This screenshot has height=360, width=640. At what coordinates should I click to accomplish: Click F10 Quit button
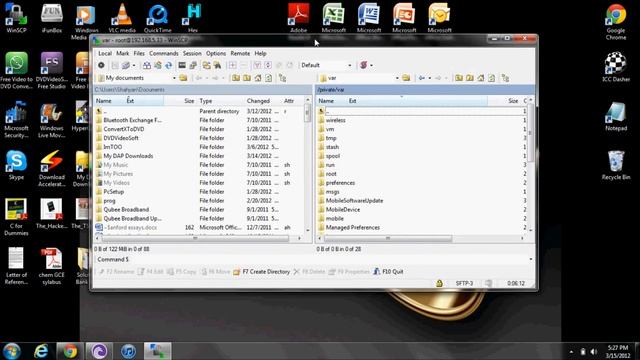[x=388, y=272]
